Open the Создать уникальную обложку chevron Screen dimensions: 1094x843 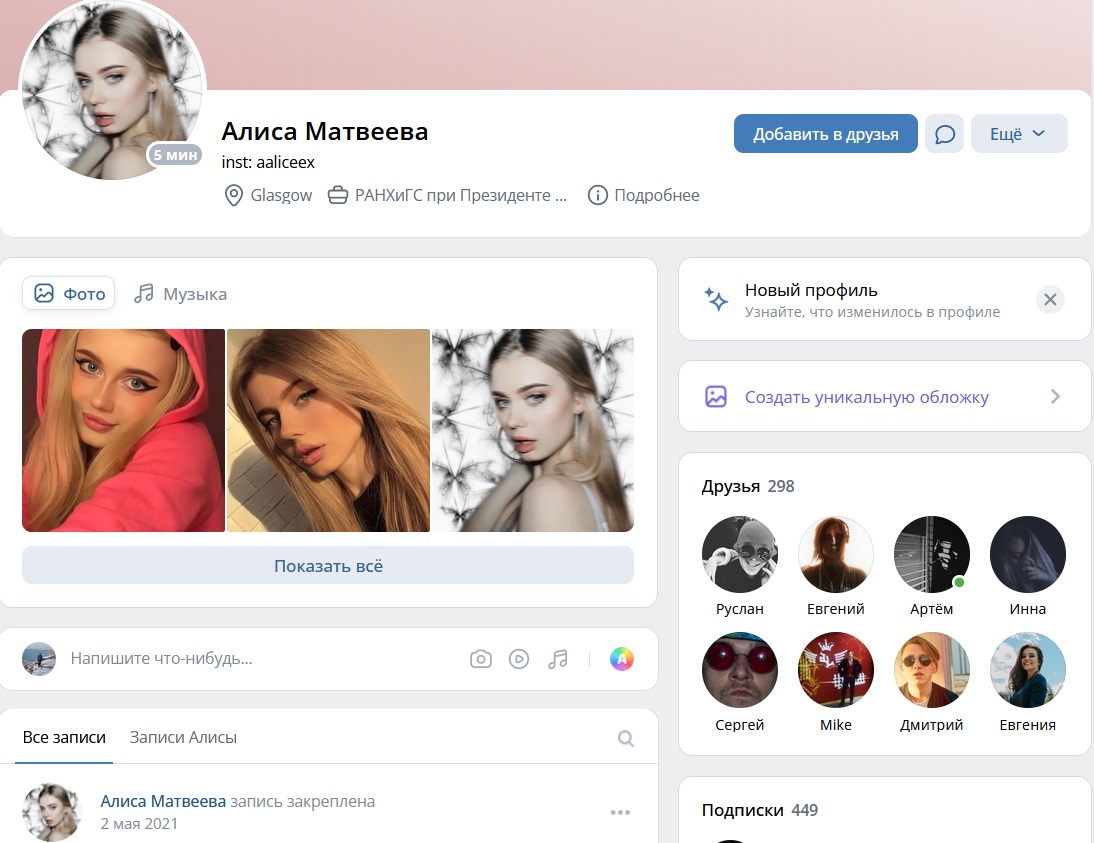tap(1055, 396)
